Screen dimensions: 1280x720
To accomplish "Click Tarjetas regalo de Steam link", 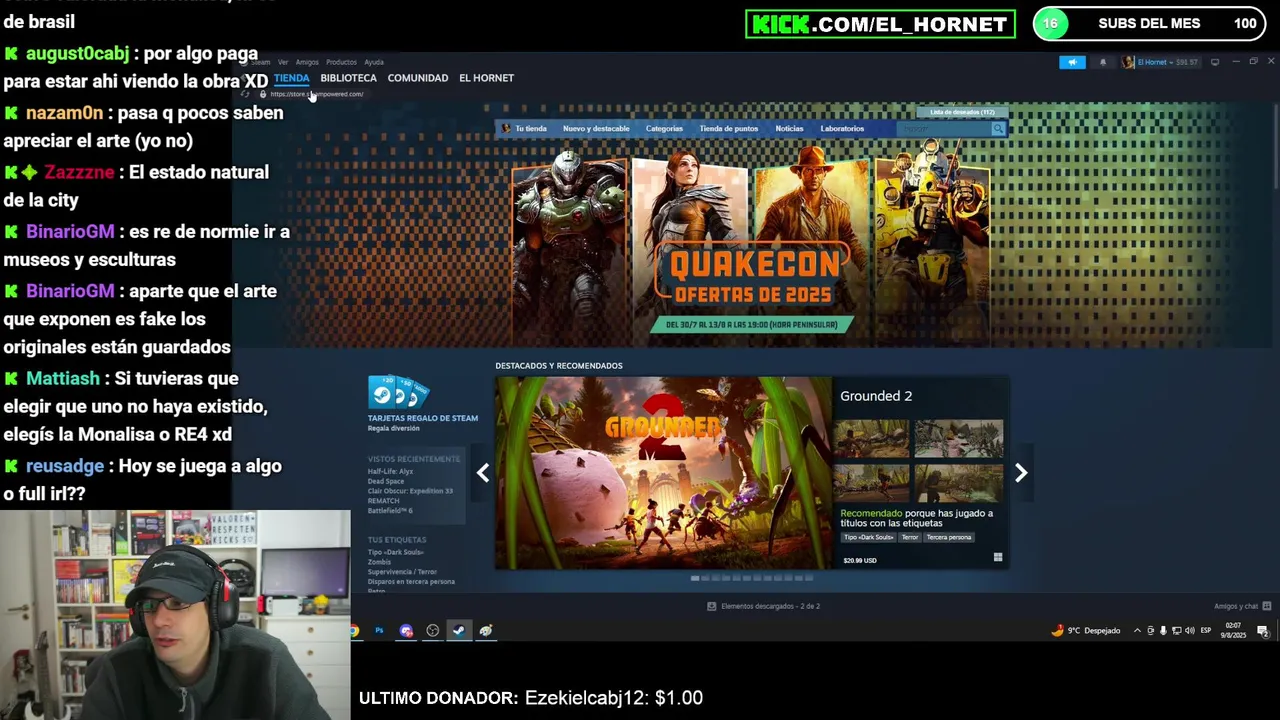I will point(422,418).
